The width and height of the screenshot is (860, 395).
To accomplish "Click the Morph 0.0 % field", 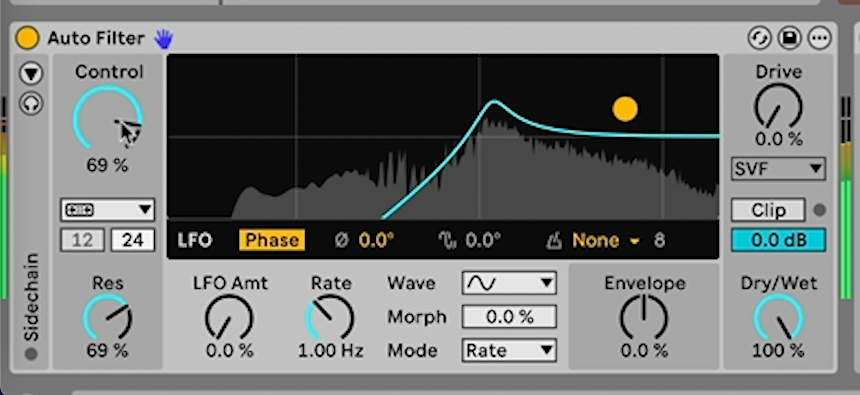I will 509,317.
